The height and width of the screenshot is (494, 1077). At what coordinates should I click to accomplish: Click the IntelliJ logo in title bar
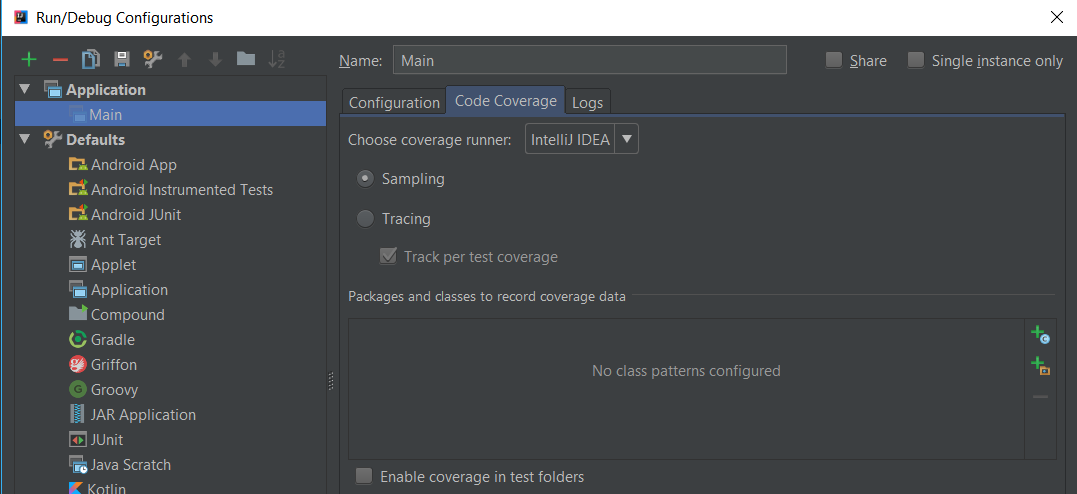(x=21, y=17)
